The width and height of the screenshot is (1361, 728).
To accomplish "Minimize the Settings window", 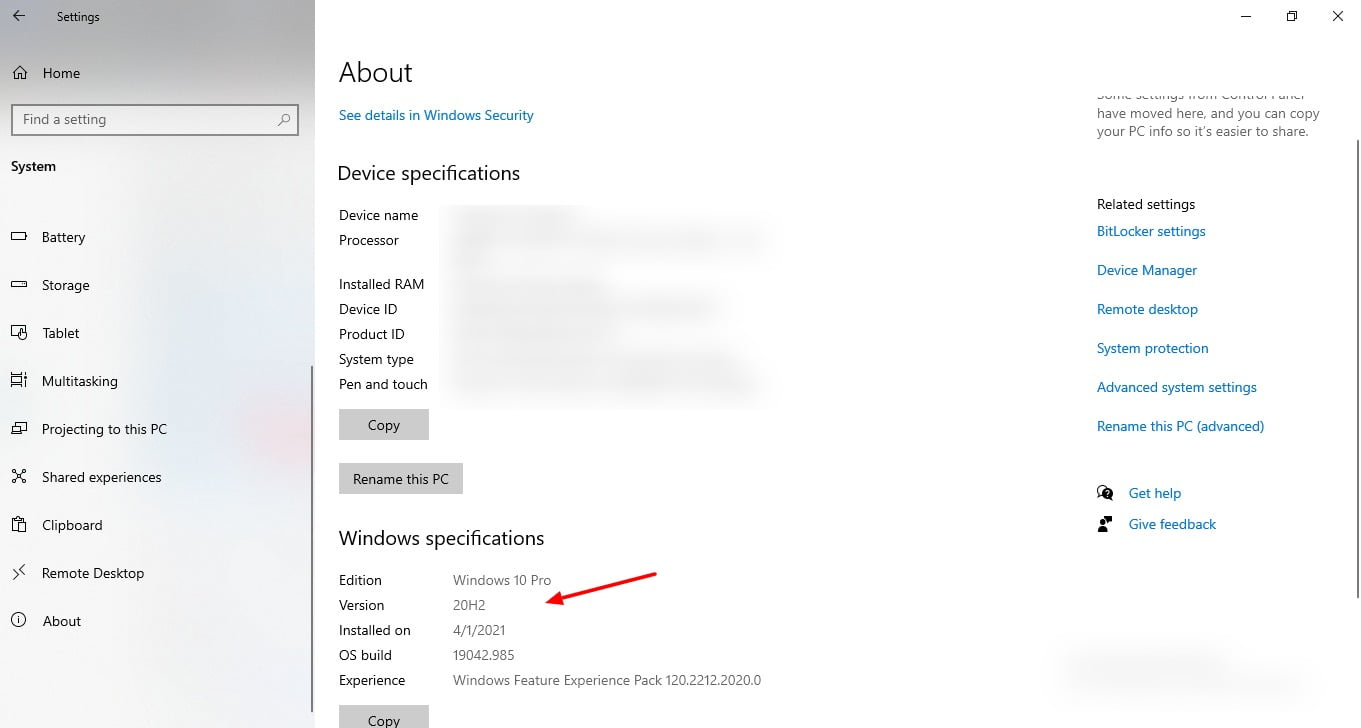I will tap(1246, 16).
